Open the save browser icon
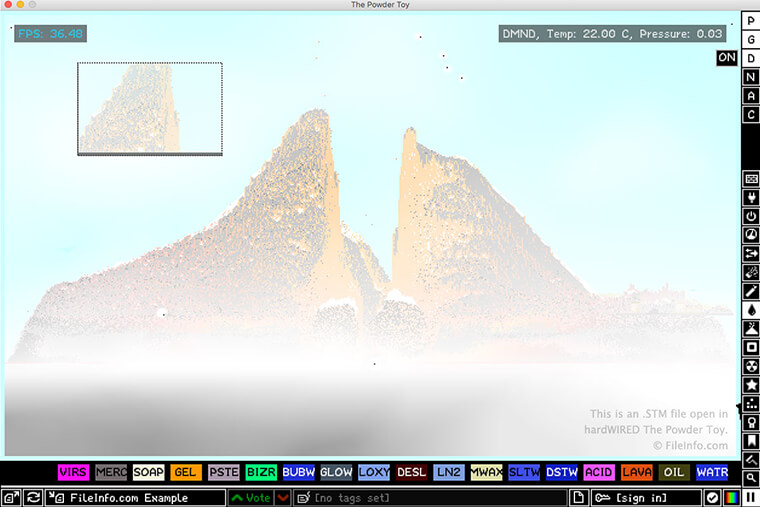Screen dimensions: 760x507 pos(11,497)
